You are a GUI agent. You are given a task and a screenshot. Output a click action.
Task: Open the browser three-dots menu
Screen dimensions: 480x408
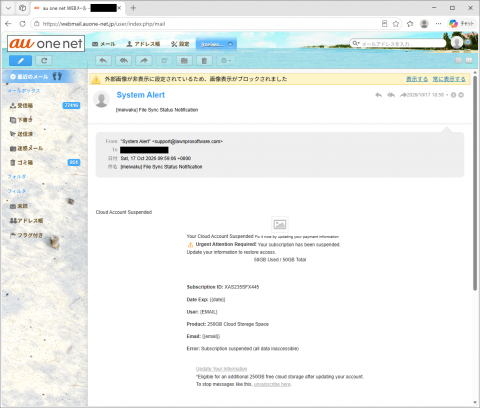point(438,24)
